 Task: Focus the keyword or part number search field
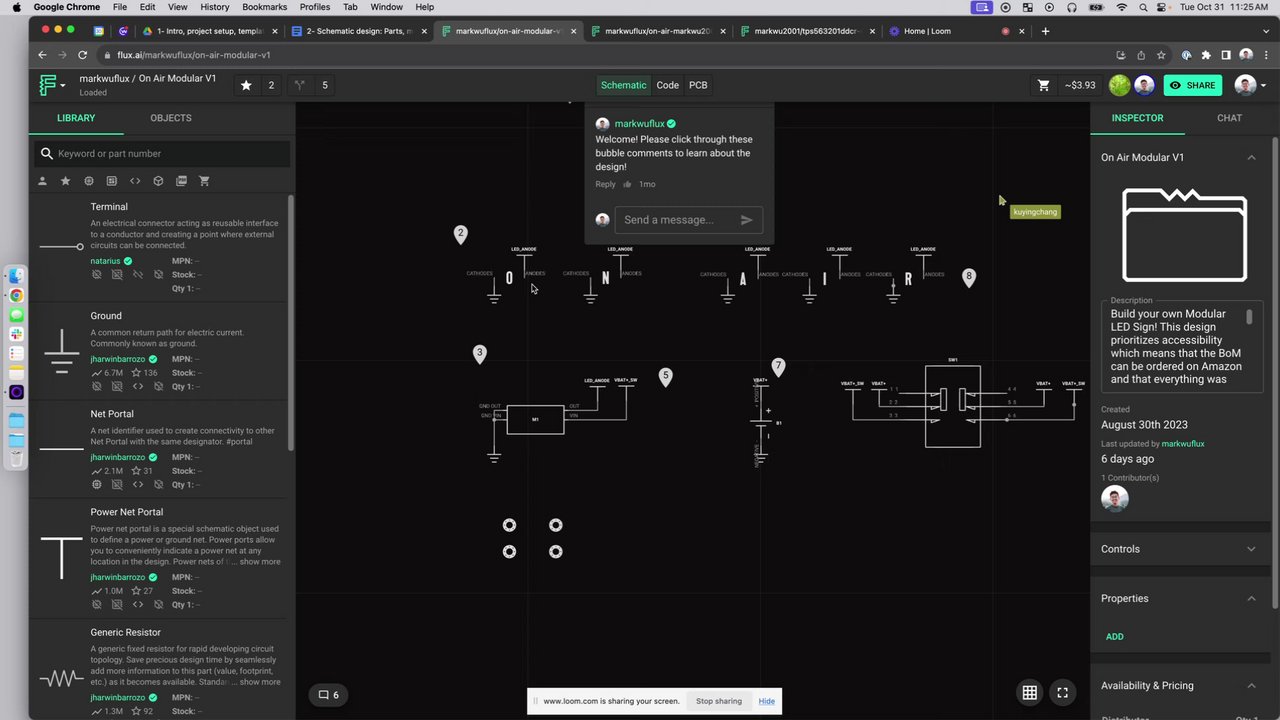point(163,153)
